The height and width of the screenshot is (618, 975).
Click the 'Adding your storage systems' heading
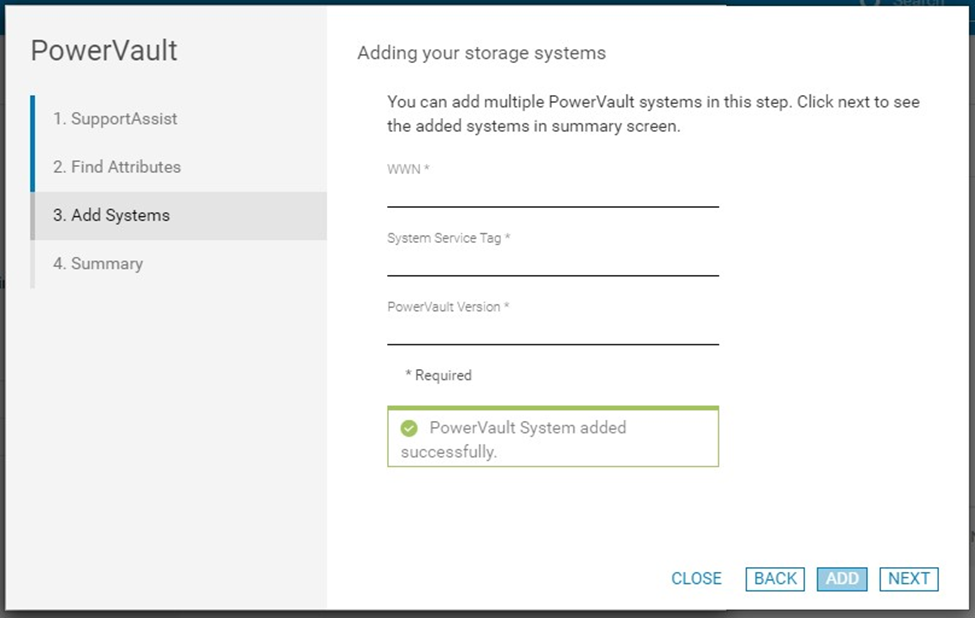(481, 53)
